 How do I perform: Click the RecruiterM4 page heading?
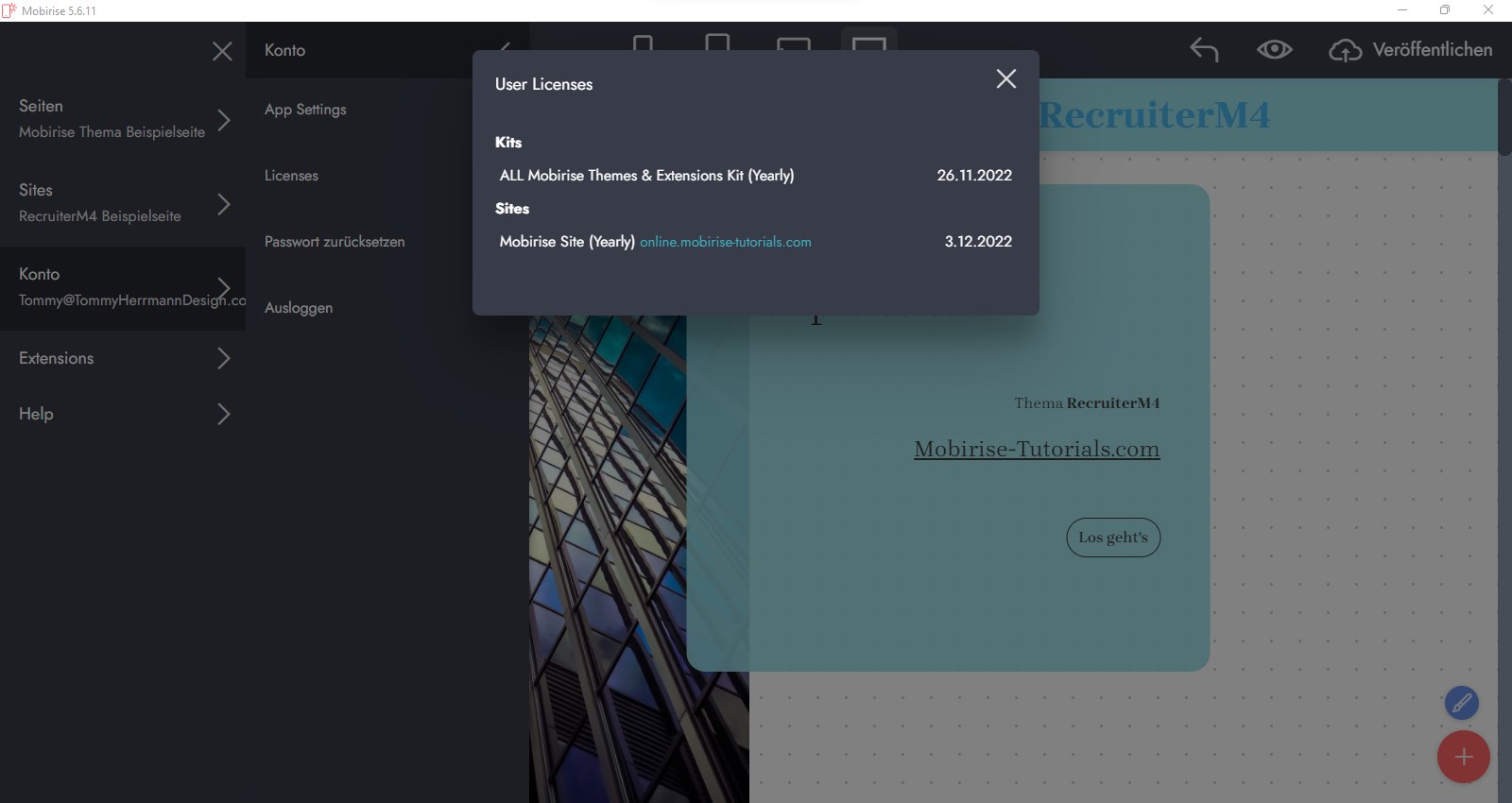point(1155,115)
